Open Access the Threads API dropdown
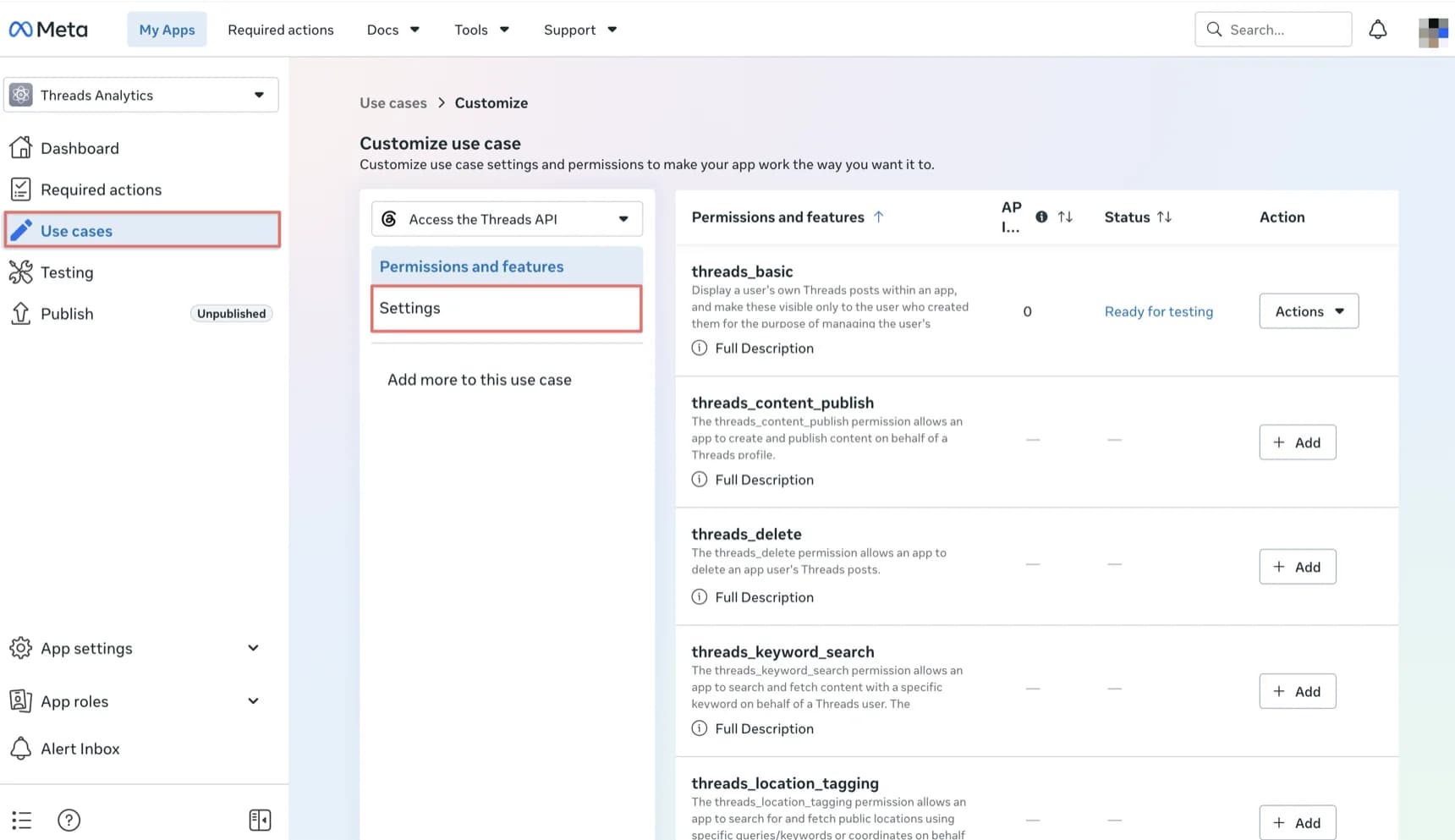This screenshot has height=840, width=1455. pyautogui.click(x=507, y=219)
